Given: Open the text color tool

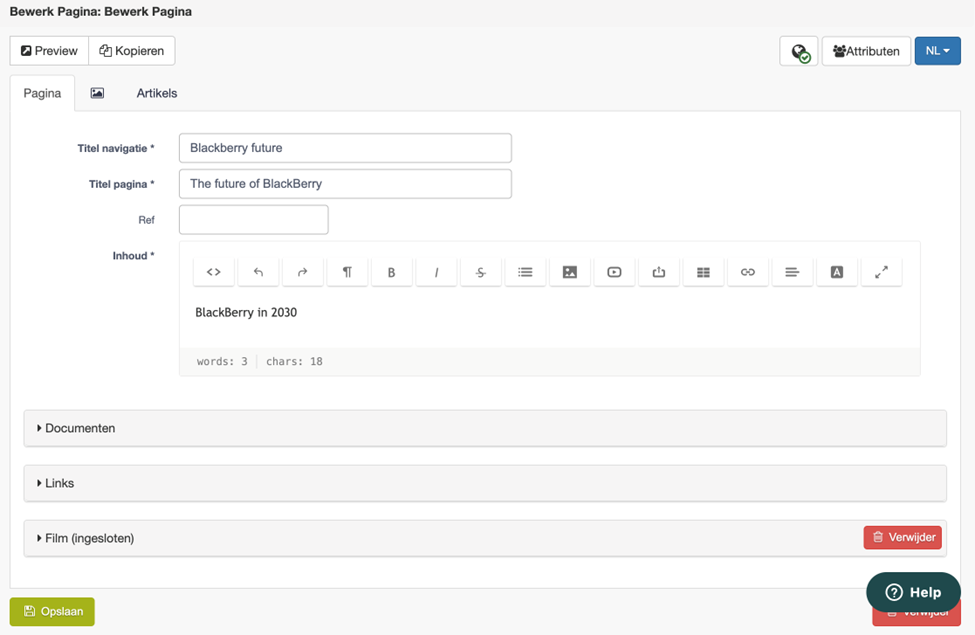Looking at the screenshot, I should click(x=837, y=272).
